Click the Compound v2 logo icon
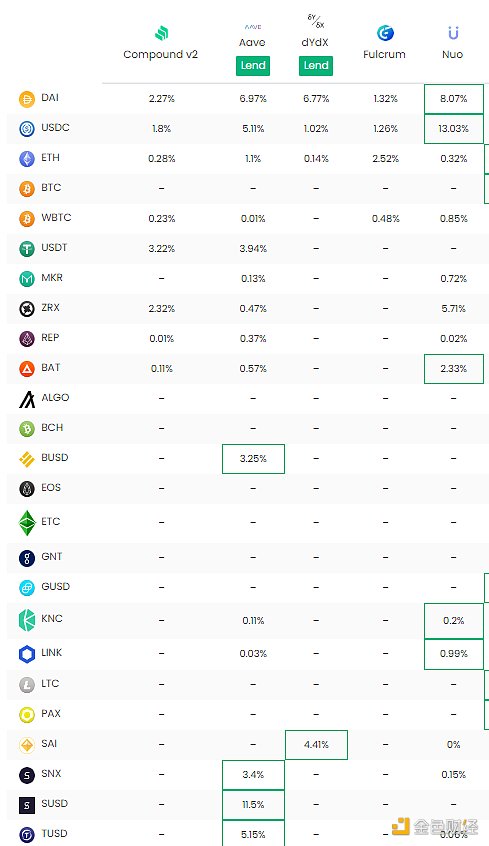489x846 pixels. tap(161, 33)
